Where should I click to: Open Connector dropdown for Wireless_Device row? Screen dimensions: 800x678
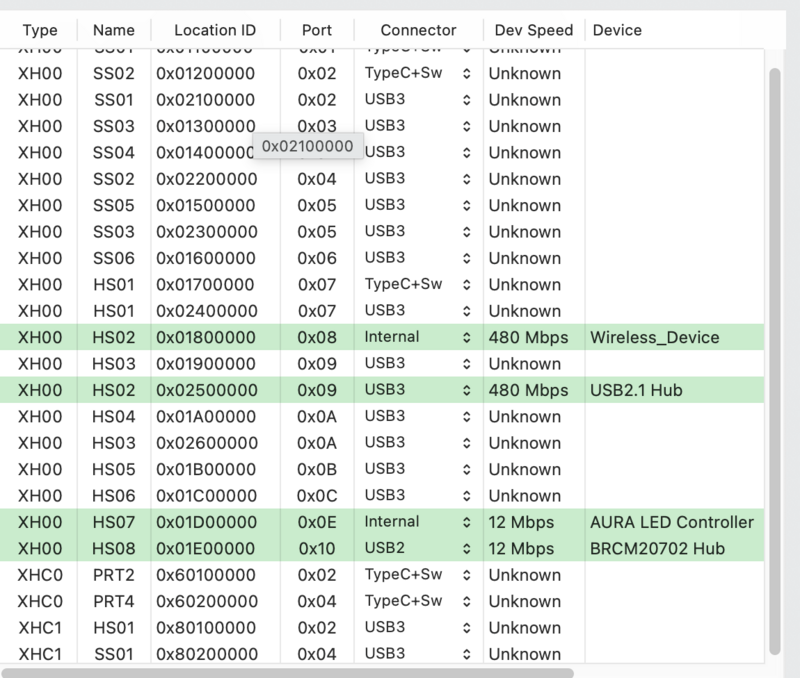pos(417,337)
